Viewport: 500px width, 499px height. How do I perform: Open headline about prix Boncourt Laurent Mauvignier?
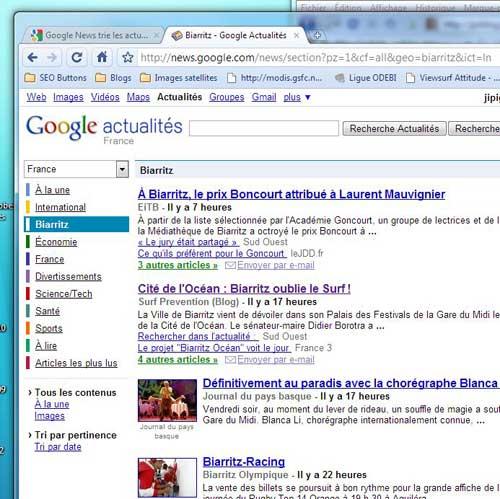point(292,194)
